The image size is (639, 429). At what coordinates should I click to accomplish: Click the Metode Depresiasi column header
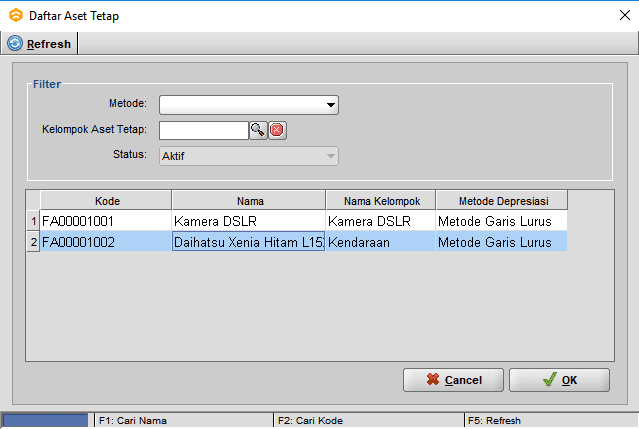pyautogui.click(x=502, y=201)
